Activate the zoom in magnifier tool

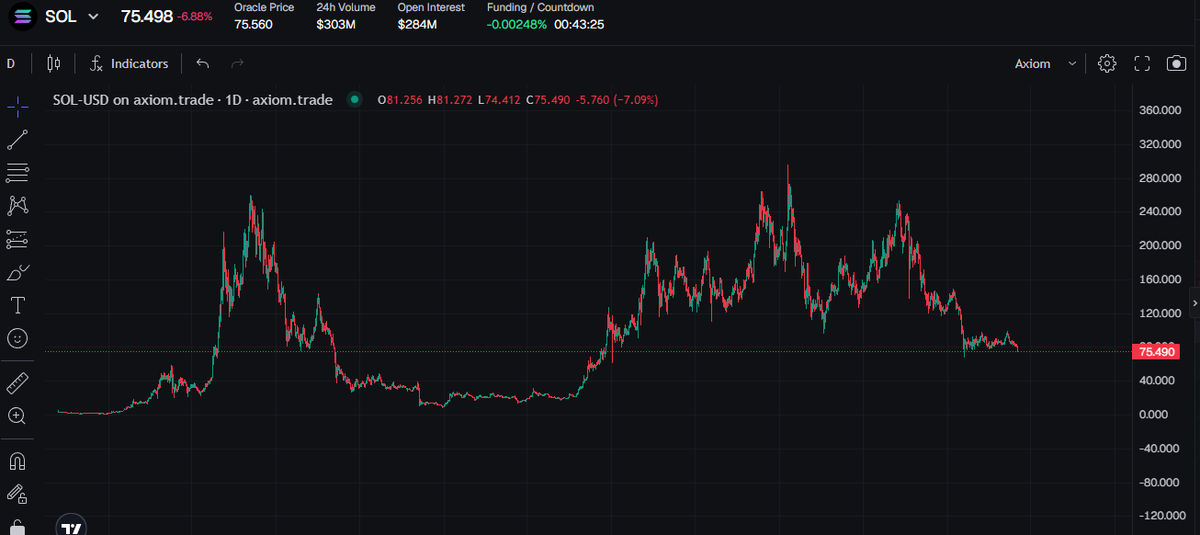[x=17, y=415]
